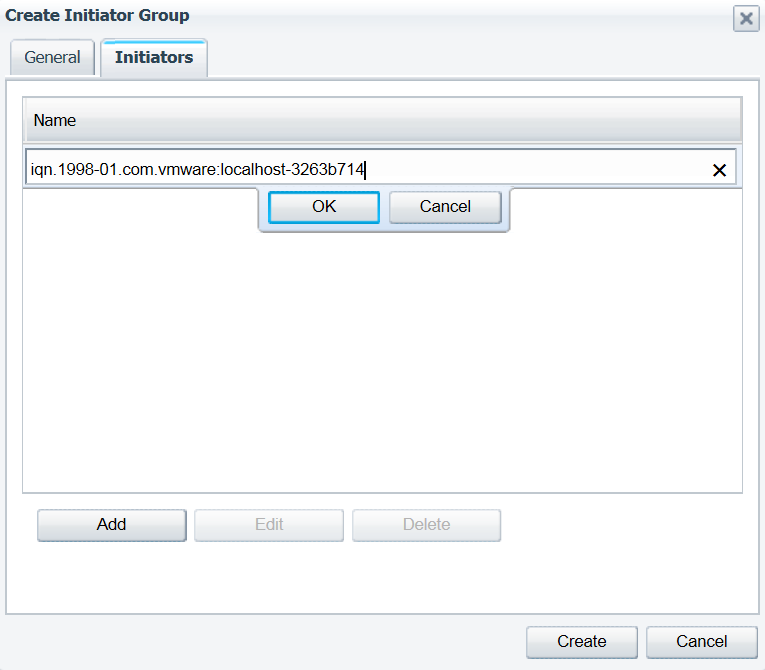Click the Add initiator button
This screenshot has height=670, width=765.
click(x=112, y=525)
